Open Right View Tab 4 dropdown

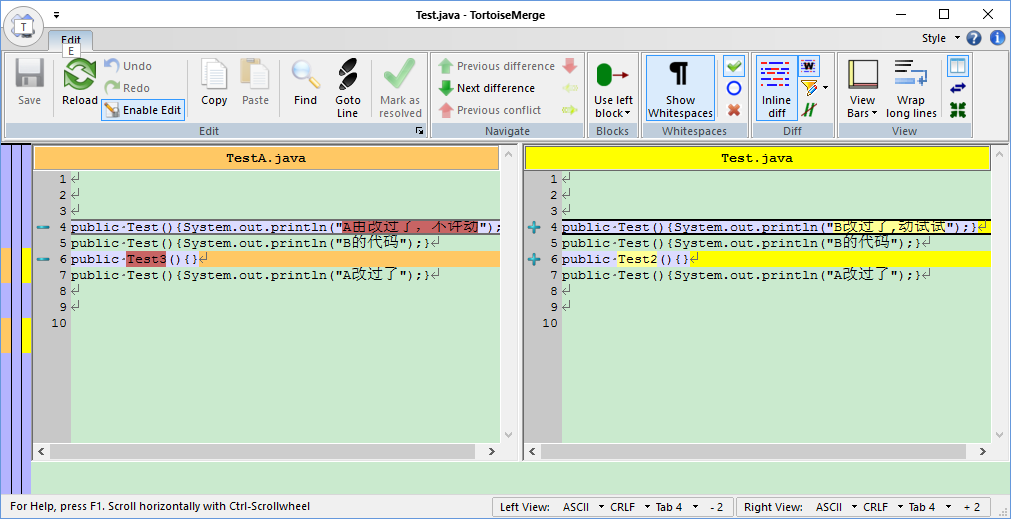click(x=930, y=507)
